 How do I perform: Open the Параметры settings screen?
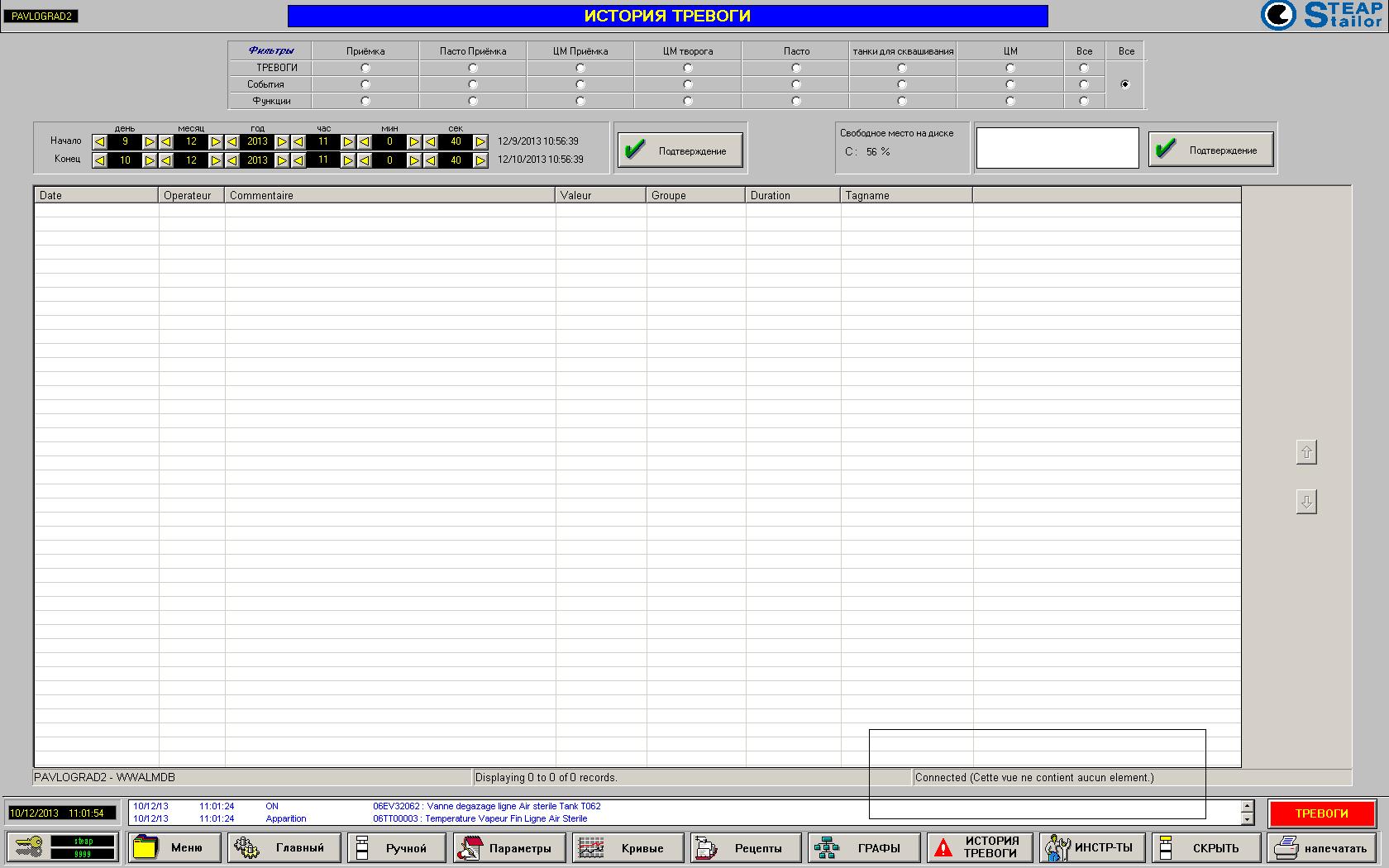pos(508,847)
